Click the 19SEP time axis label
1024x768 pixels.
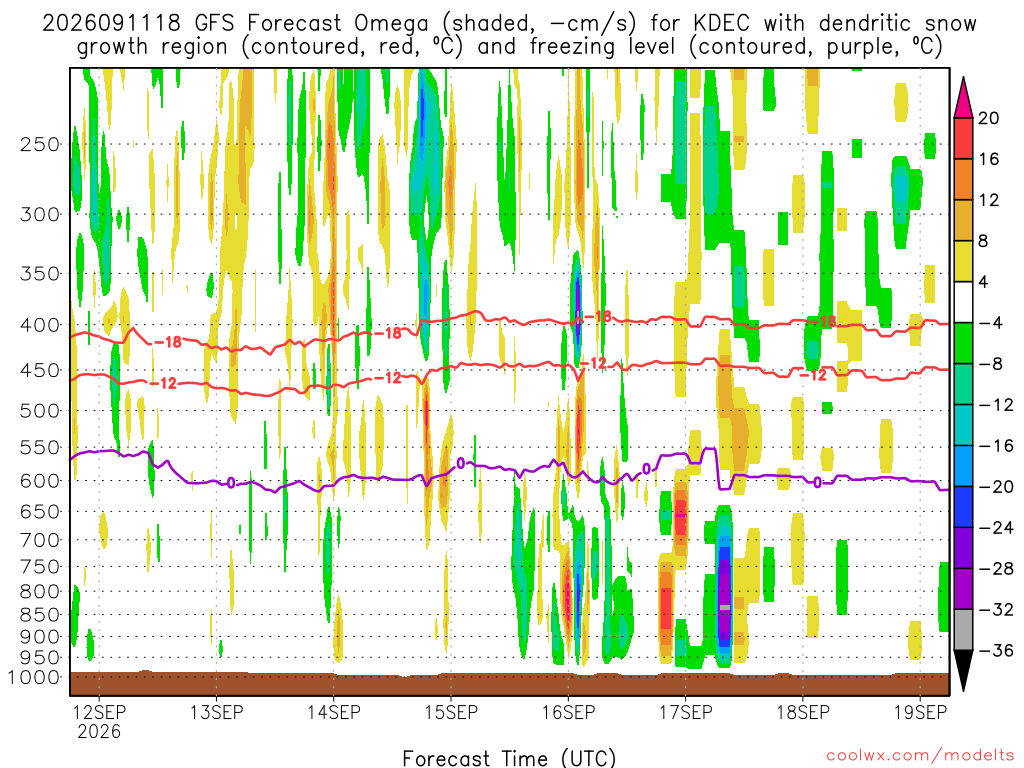point(920,712)
